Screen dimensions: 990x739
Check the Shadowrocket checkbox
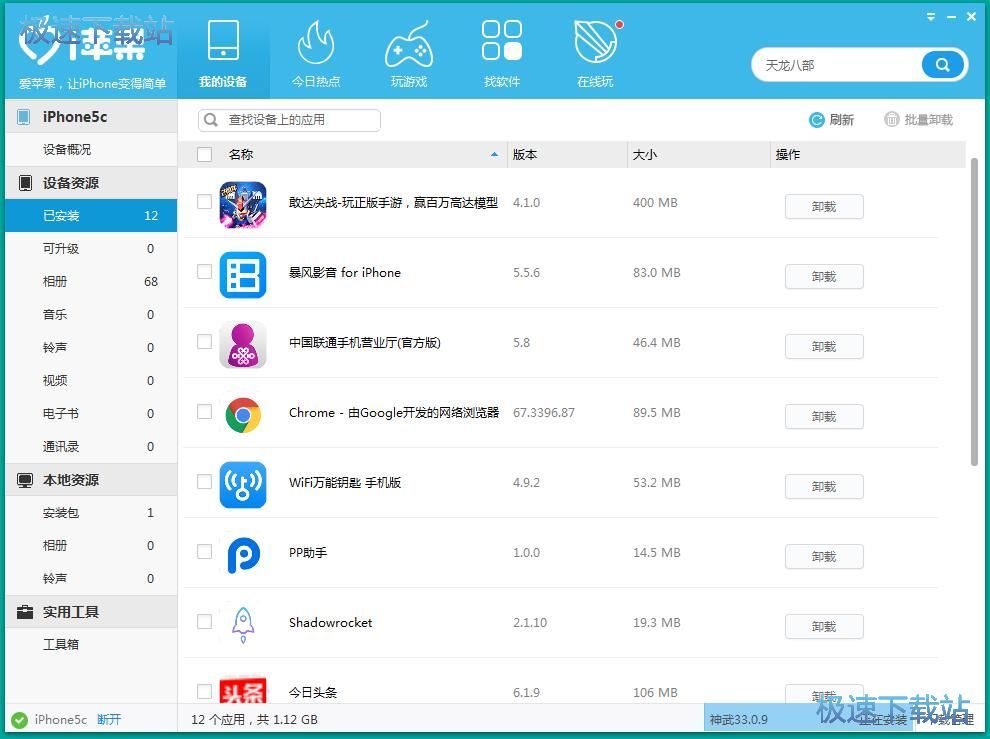pos(204,622)
